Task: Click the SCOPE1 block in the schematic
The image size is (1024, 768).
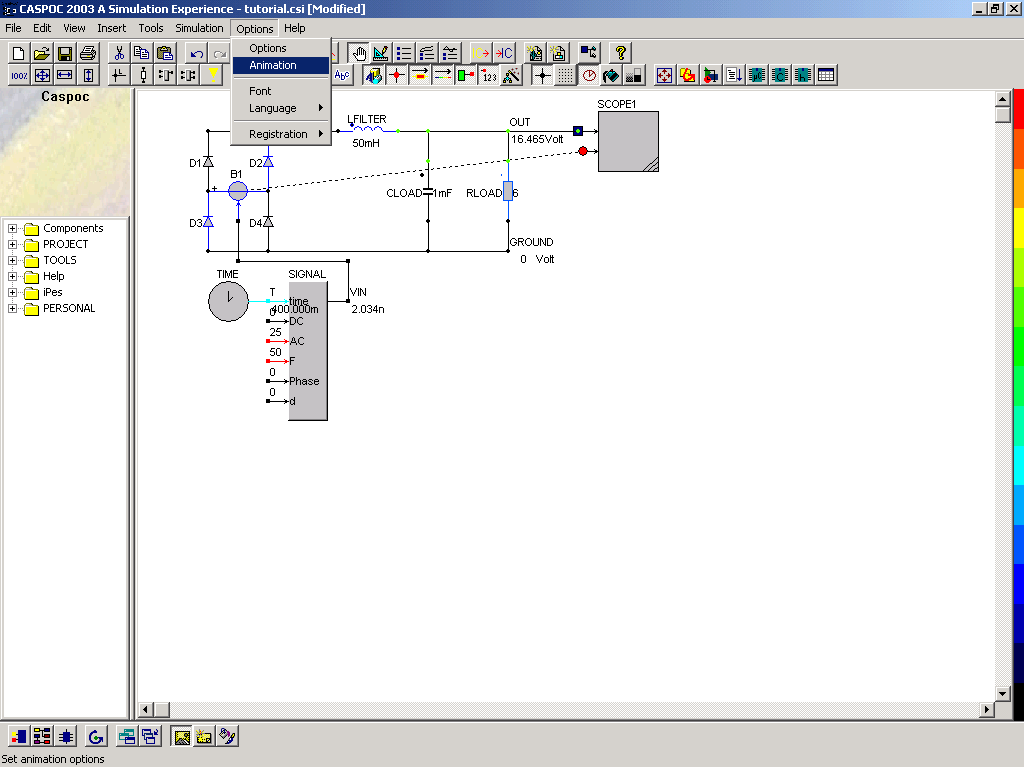Action: pos(628,141)
